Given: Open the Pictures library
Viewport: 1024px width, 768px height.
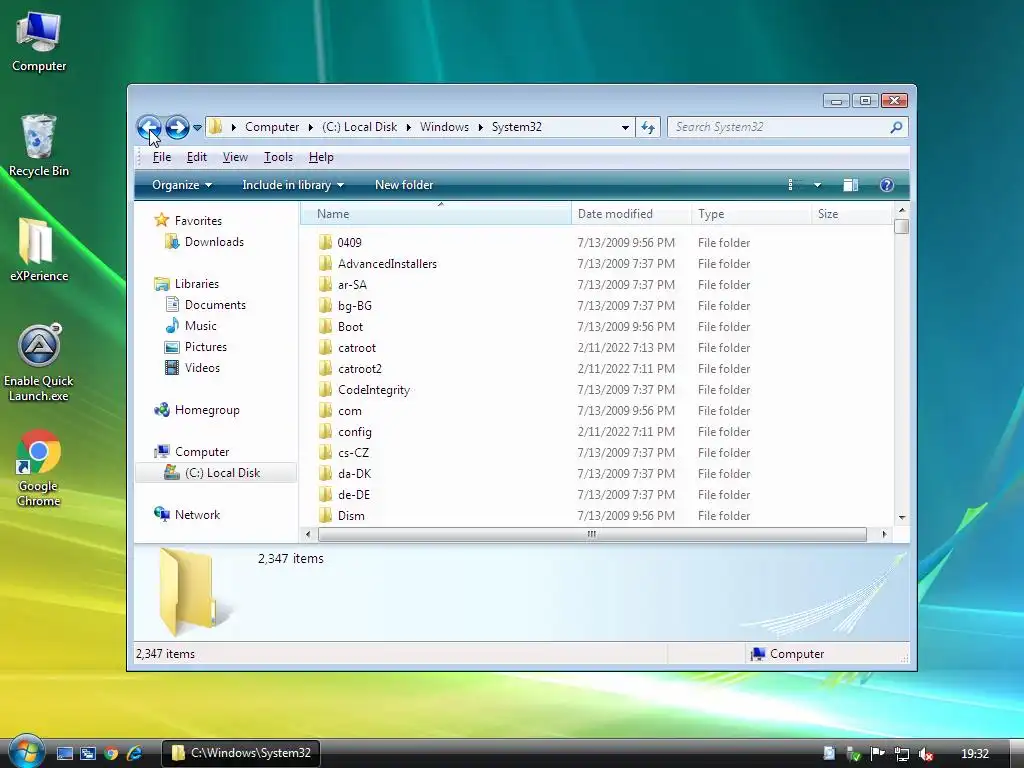Looking at the screenshot, I should coord(205,347).
